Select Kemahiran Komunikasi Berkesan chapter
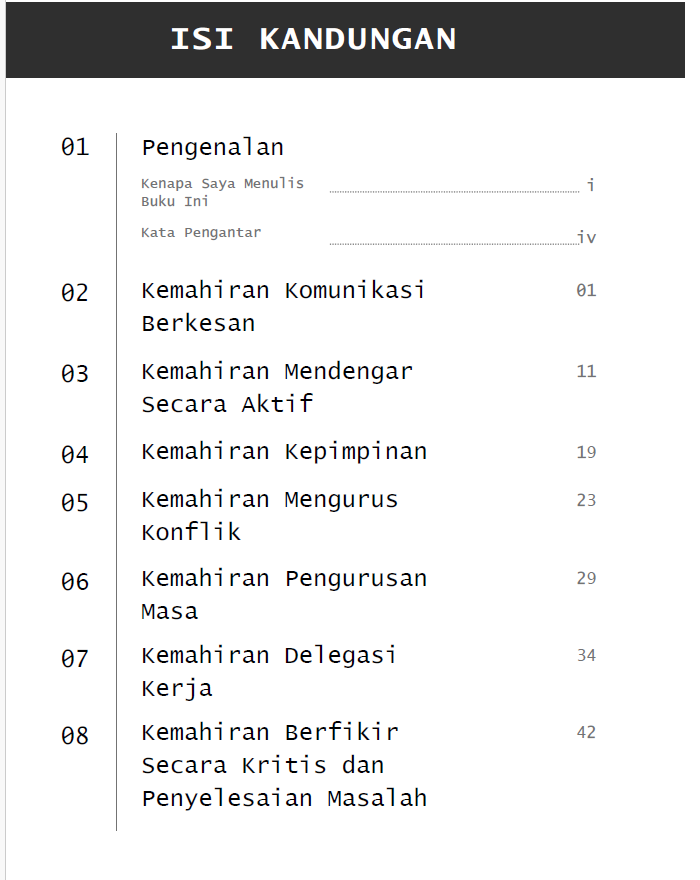700x880 pixels. point(283,306)
